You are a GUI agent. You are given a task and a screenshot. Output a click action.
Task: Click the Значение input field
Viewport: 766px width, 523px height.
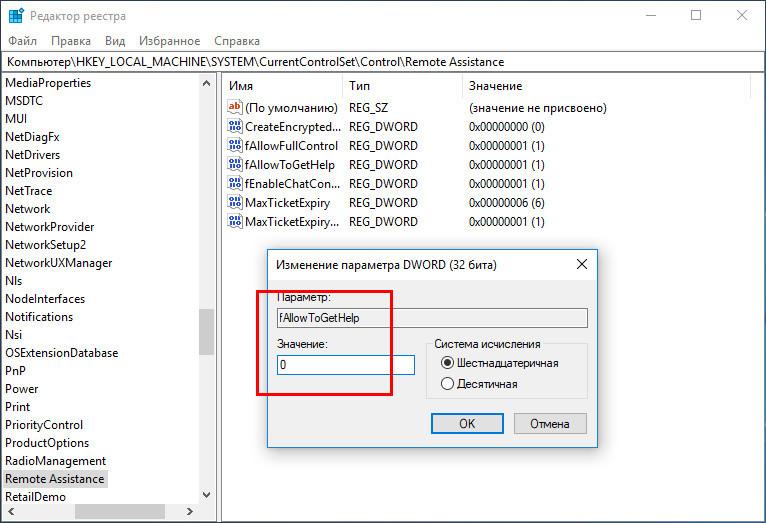pyautogui.click(x=345, y=365)
